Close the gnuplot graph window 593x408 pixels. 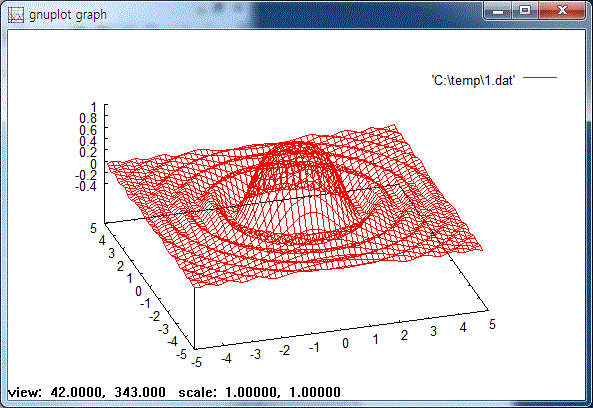pos(562,11)
